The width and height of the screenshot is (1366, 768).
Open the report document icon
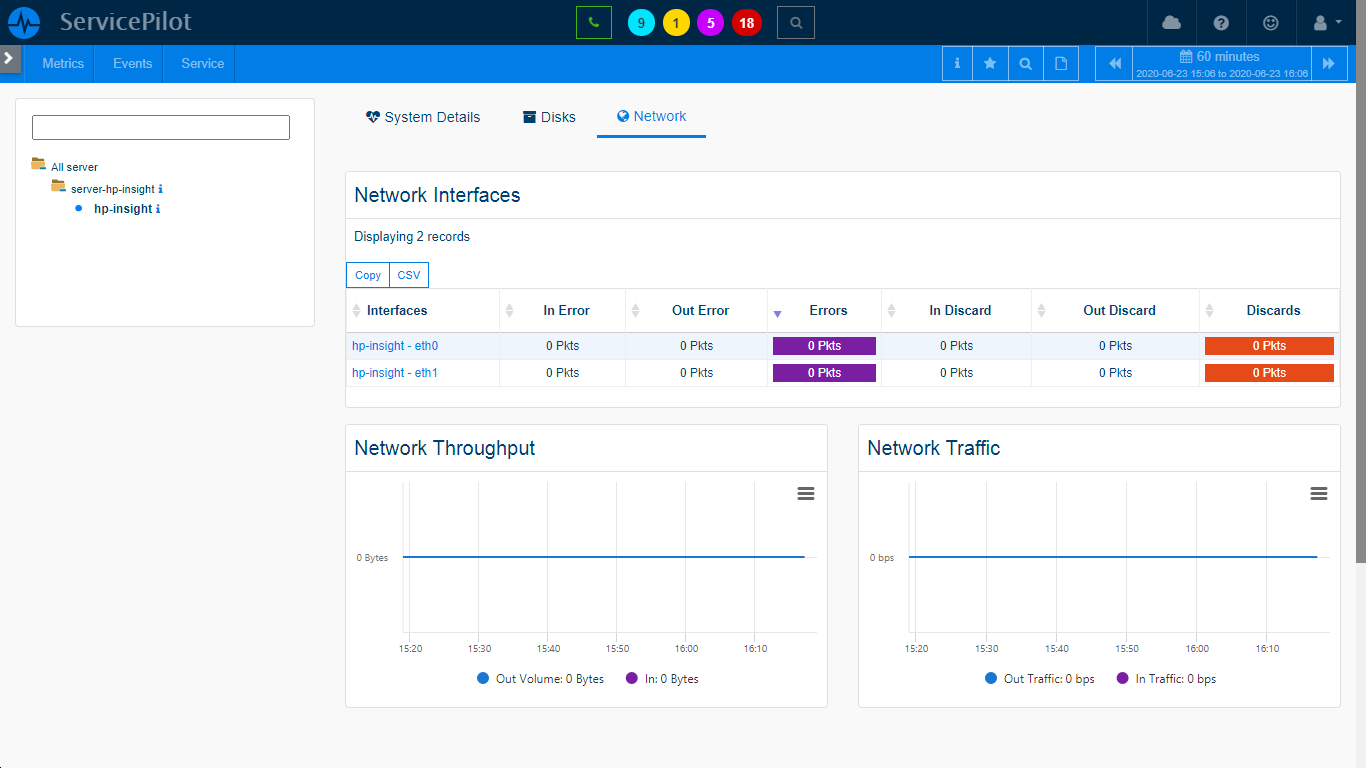click(1060, 62)
